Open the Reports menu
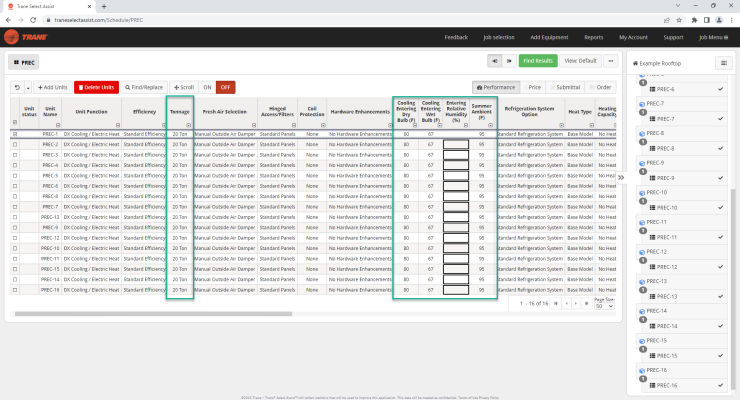 tap(593, 37)
